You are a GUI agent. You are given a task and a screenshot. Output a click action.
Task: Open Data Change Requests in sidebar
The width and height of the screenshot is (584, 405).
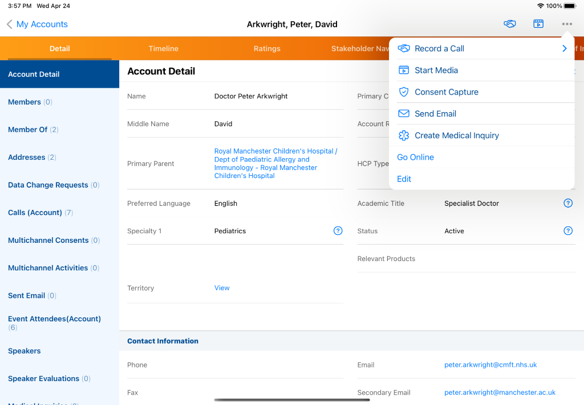click(60, 185)
